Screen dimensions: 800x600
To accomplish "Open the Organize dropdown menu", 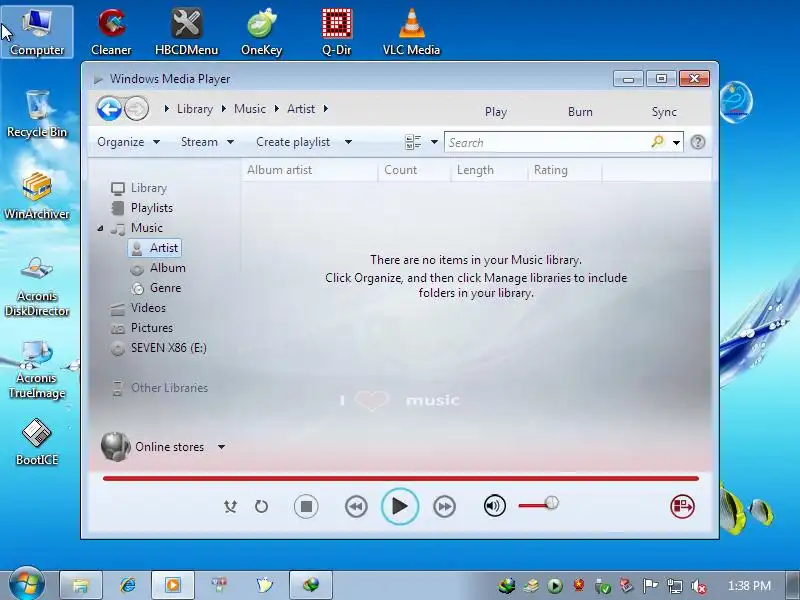I will coord(128,142).
